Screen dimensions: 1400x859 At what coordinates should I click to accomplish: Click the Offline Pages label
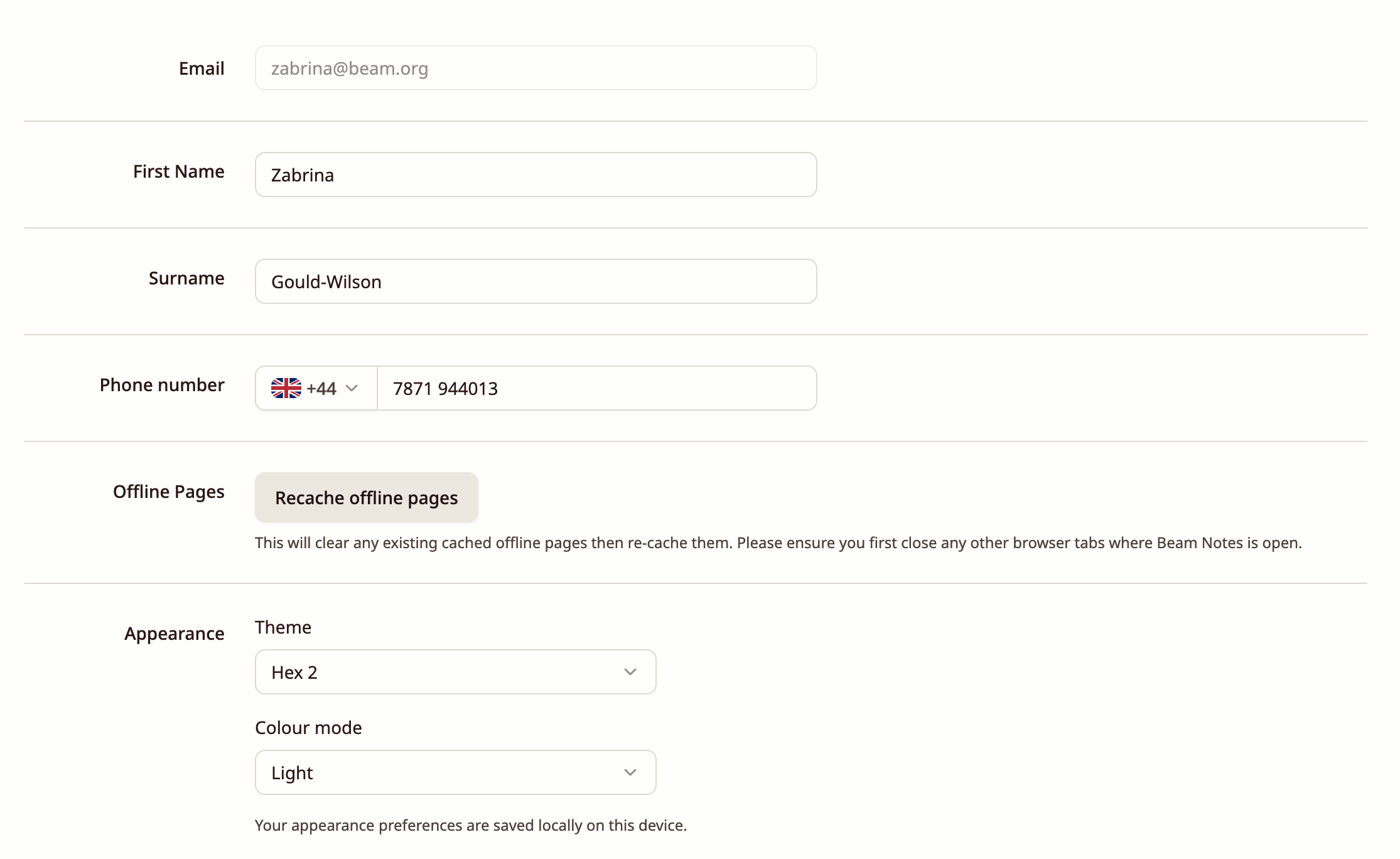pyautogui.click(x=169, y=492)
